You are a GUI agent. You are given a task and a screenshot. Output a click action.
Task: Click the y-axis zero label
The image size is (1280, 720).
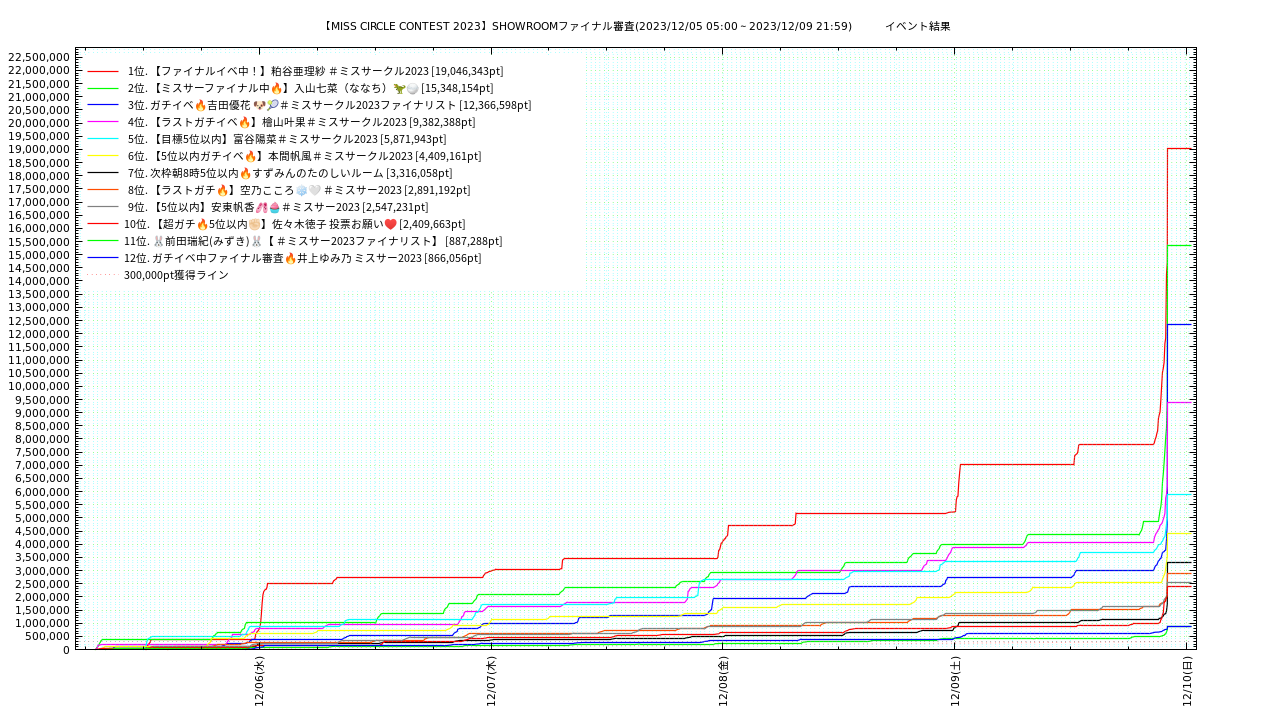point(67,650)
